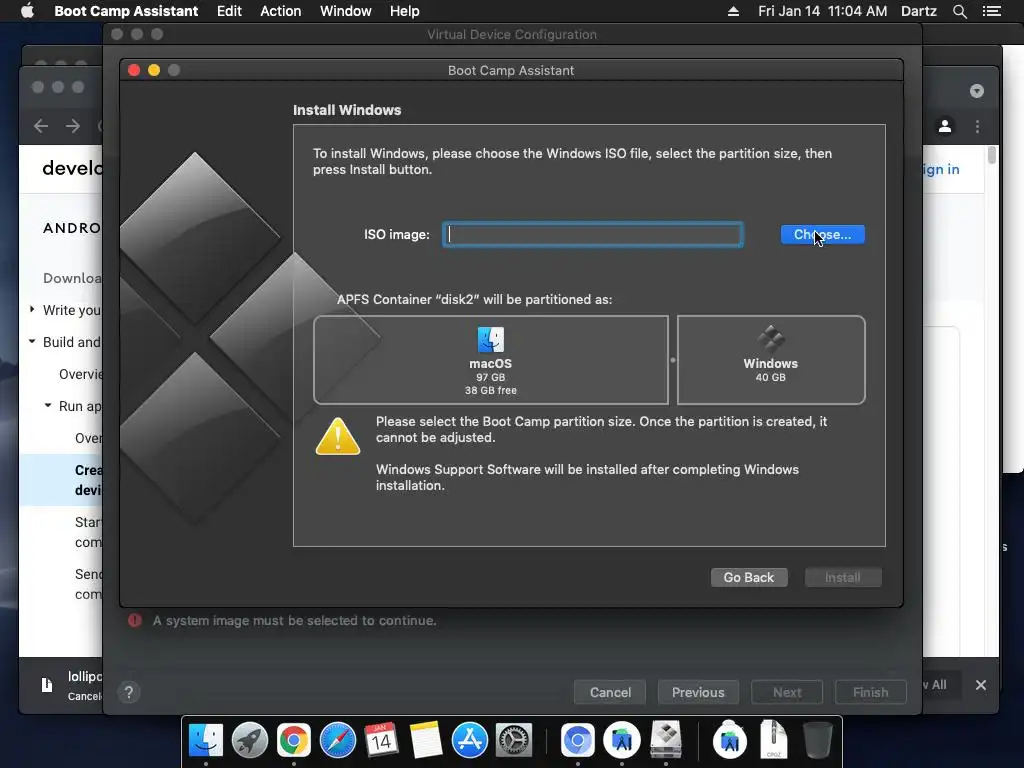This screenshot has height=768, width=1024.
Task: Click the Sign in link on developer page
Action: [940, 169]
